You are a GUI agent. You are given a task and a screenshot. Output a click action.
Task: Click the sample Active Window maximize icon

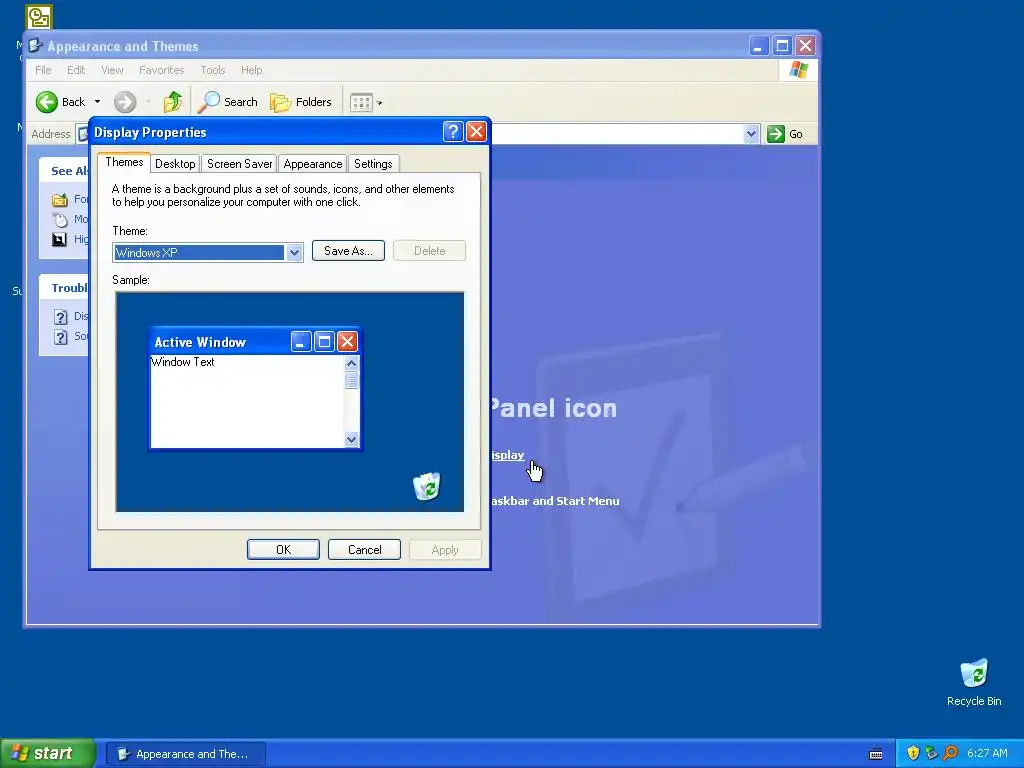click(x=324, y=342)
